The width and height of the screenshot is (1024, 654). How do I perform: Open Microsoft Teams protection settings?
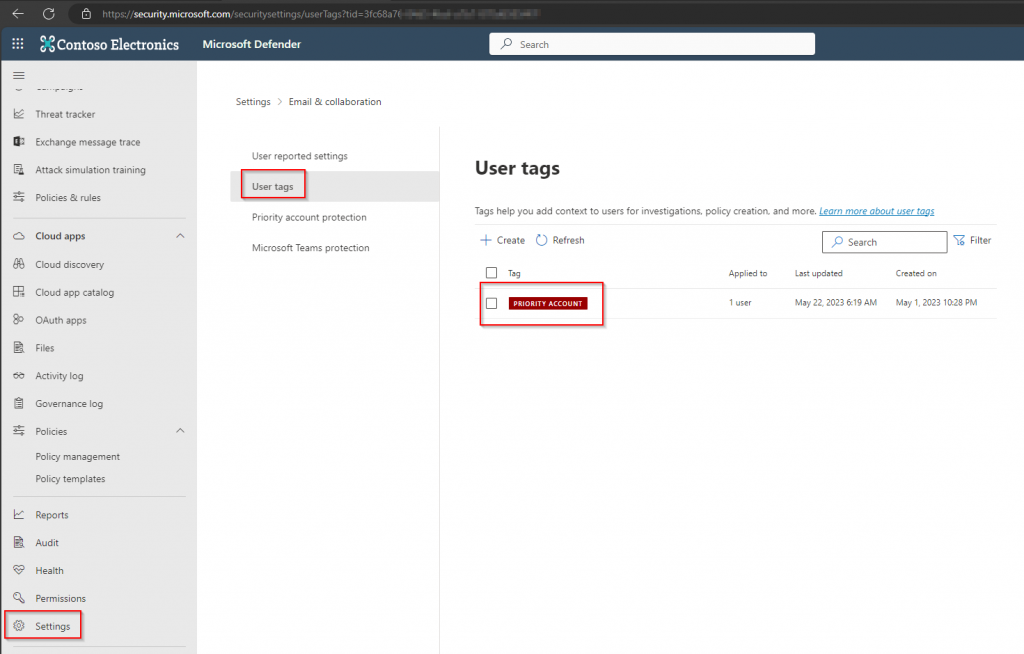[310, 248]
